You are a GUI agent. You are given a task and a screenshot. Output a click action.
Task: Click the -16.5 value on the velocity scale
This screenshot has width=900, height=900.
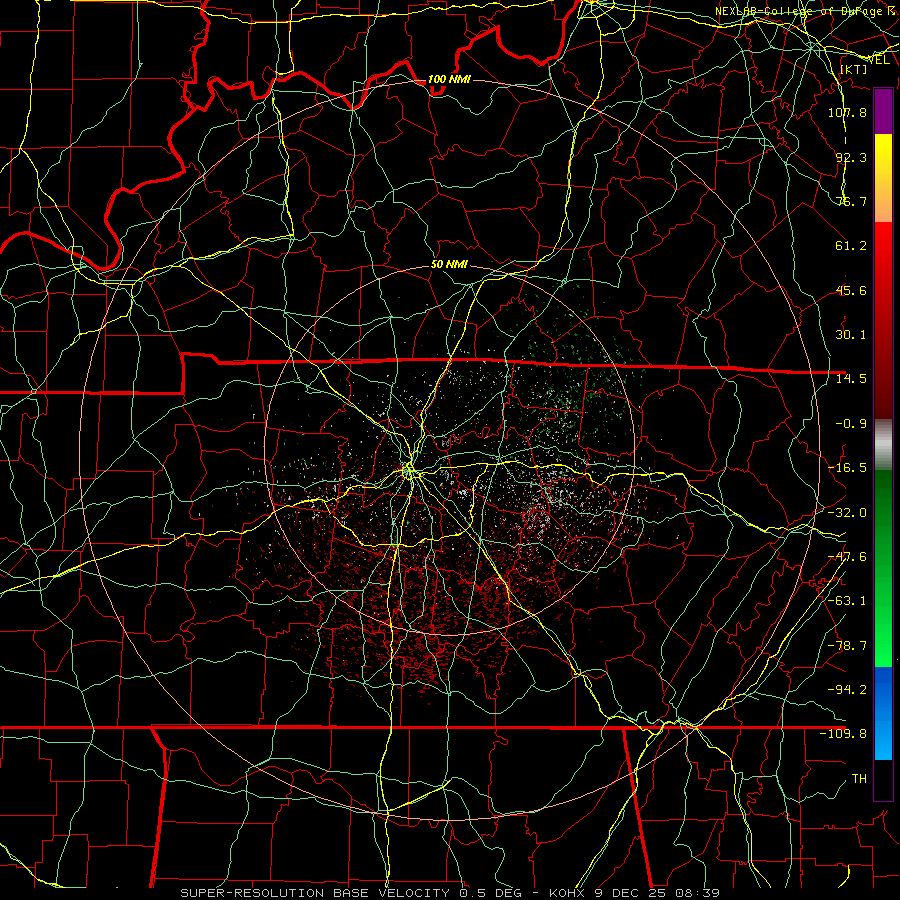pyautogui.click(x=847, y=468)
